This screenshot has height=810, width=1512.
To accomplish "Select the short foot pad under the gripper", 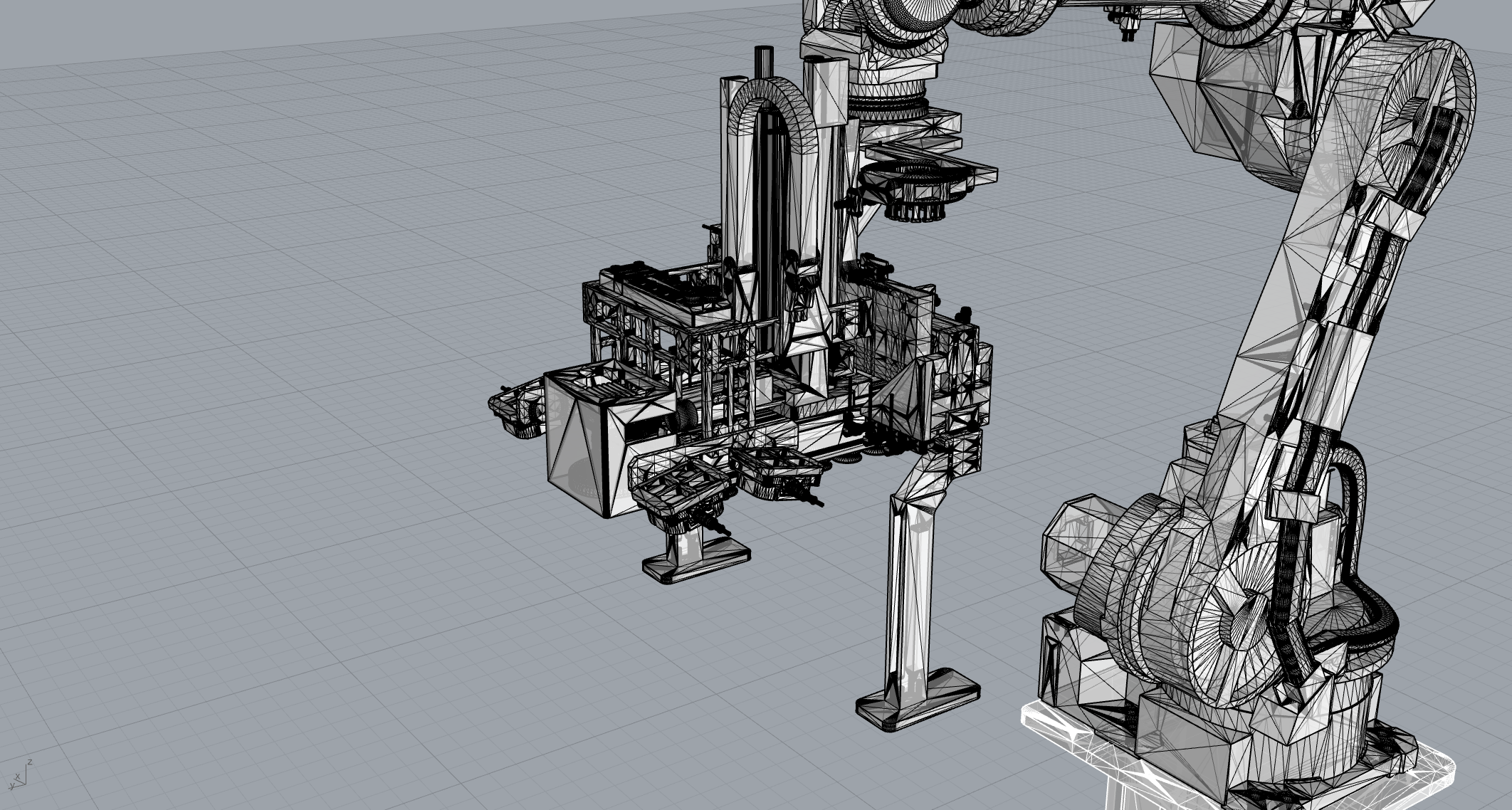I will [x=696, y=562].
